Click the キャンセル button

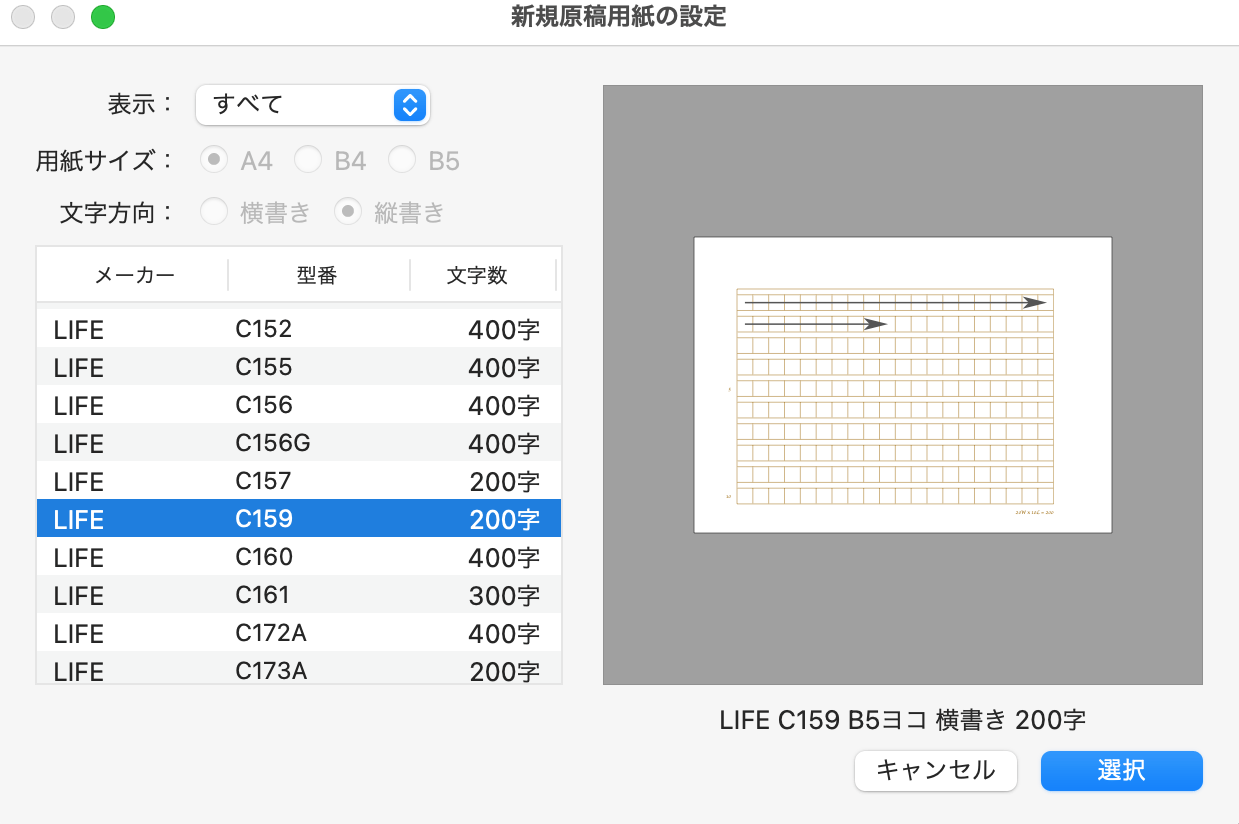click(x=936, y=771)
